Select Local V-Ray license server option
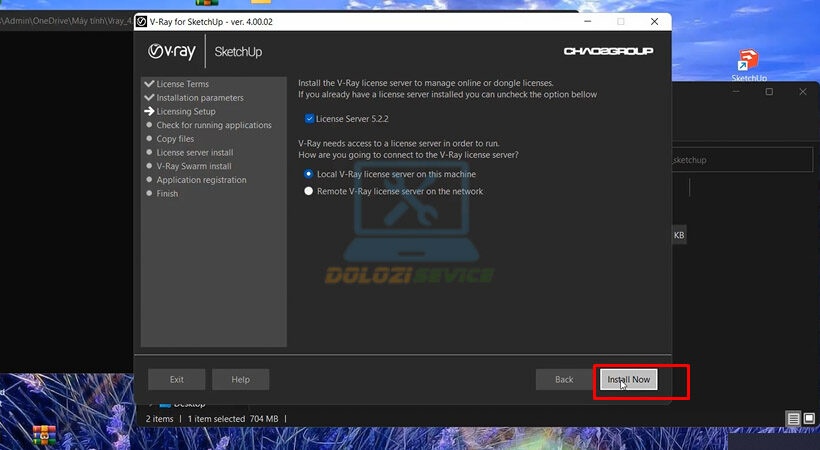 [x=309, y=174]
